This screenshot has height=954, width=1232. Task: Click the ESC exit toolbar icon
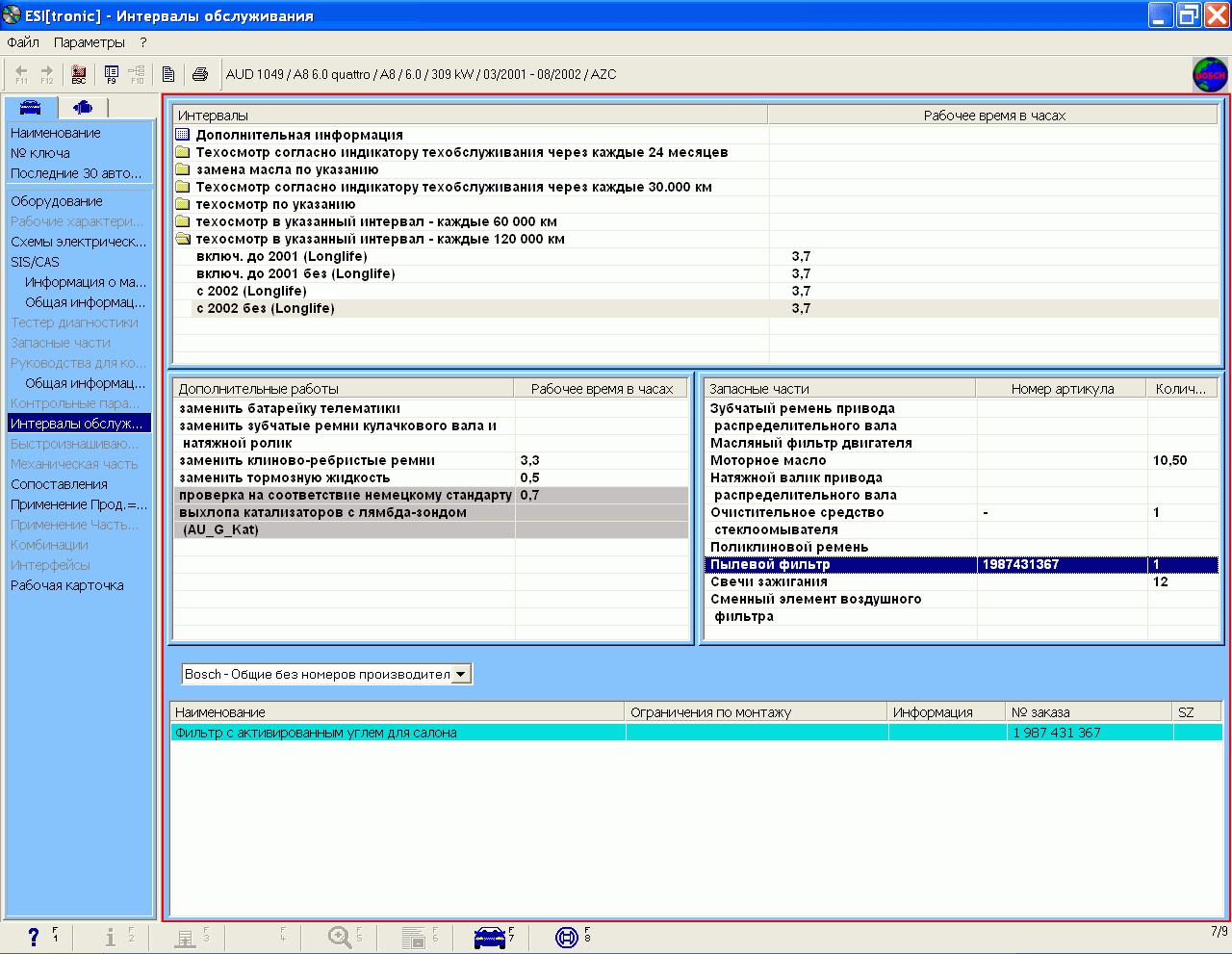pos(79,74)
